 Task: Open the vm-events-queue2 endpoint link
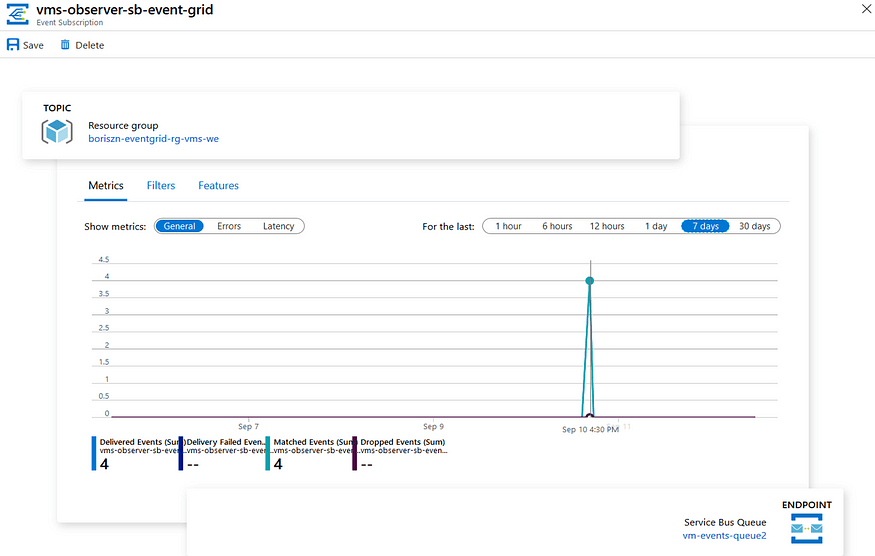724,535
